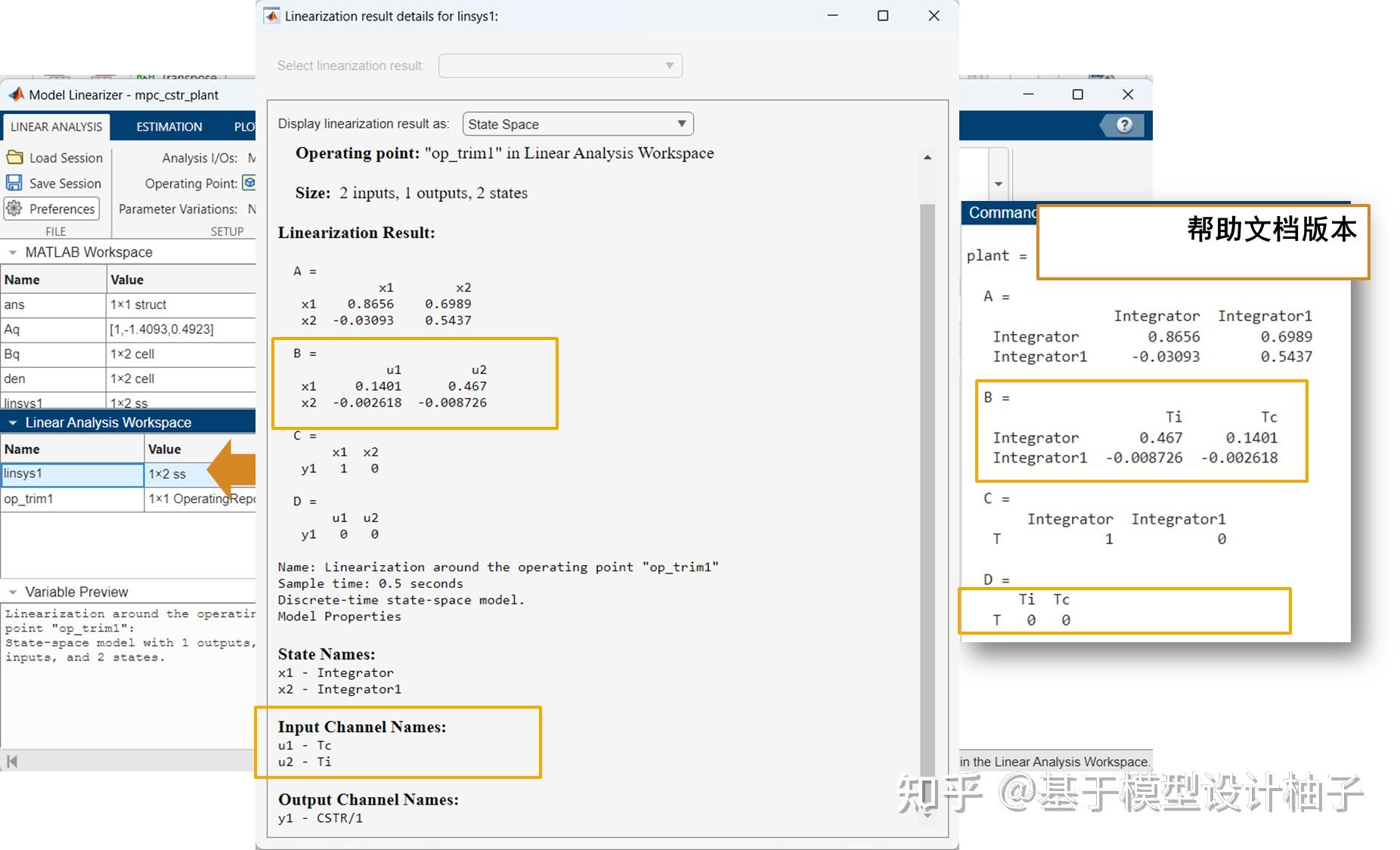This screenshot has height=850, width=1400.
Task: Open the Select linearization result dropdown
Action: coord(559,66)
